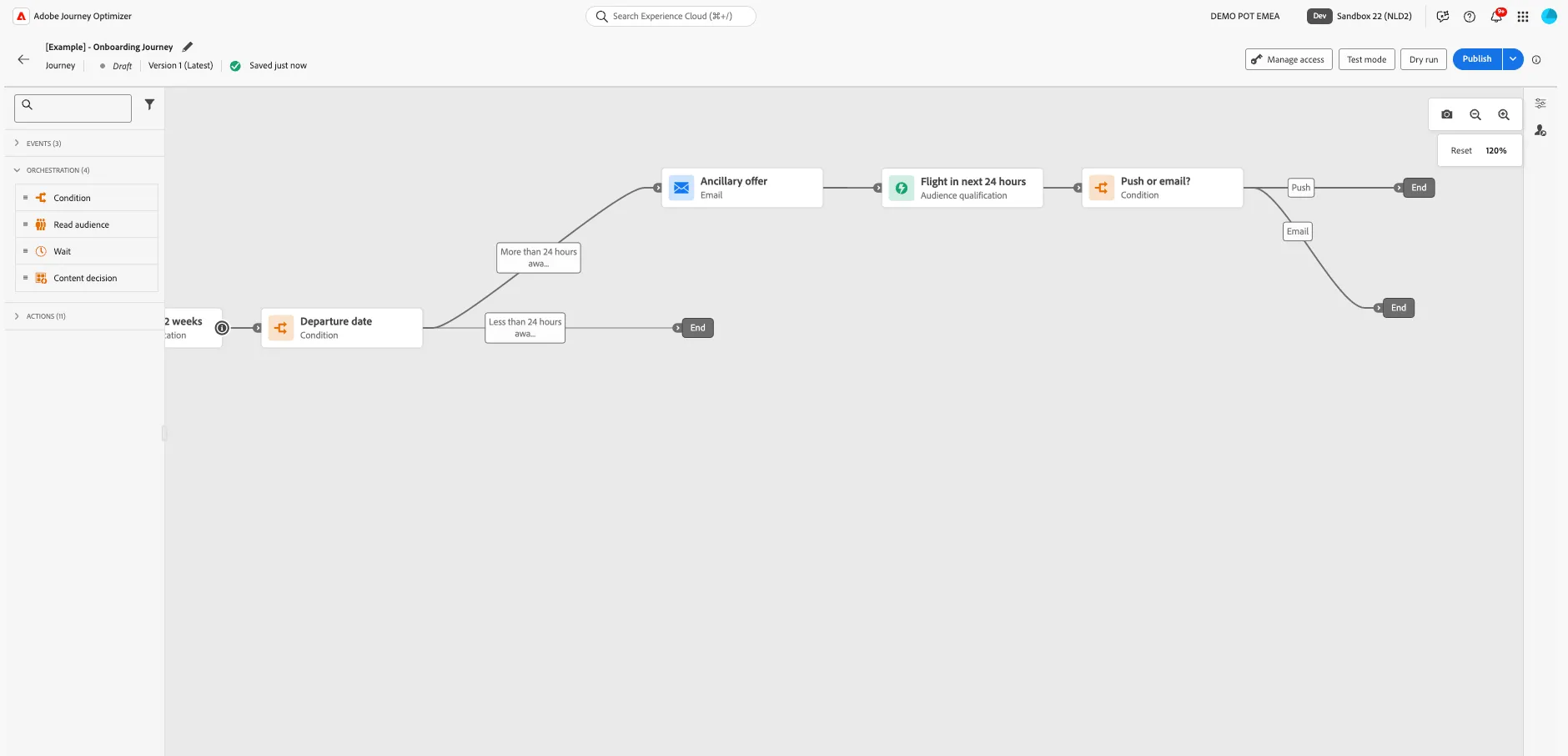This screenshot has width=1568, height=756.
Task: Click the Wait clock icon in palette
Action: click(x=41, y=251)
